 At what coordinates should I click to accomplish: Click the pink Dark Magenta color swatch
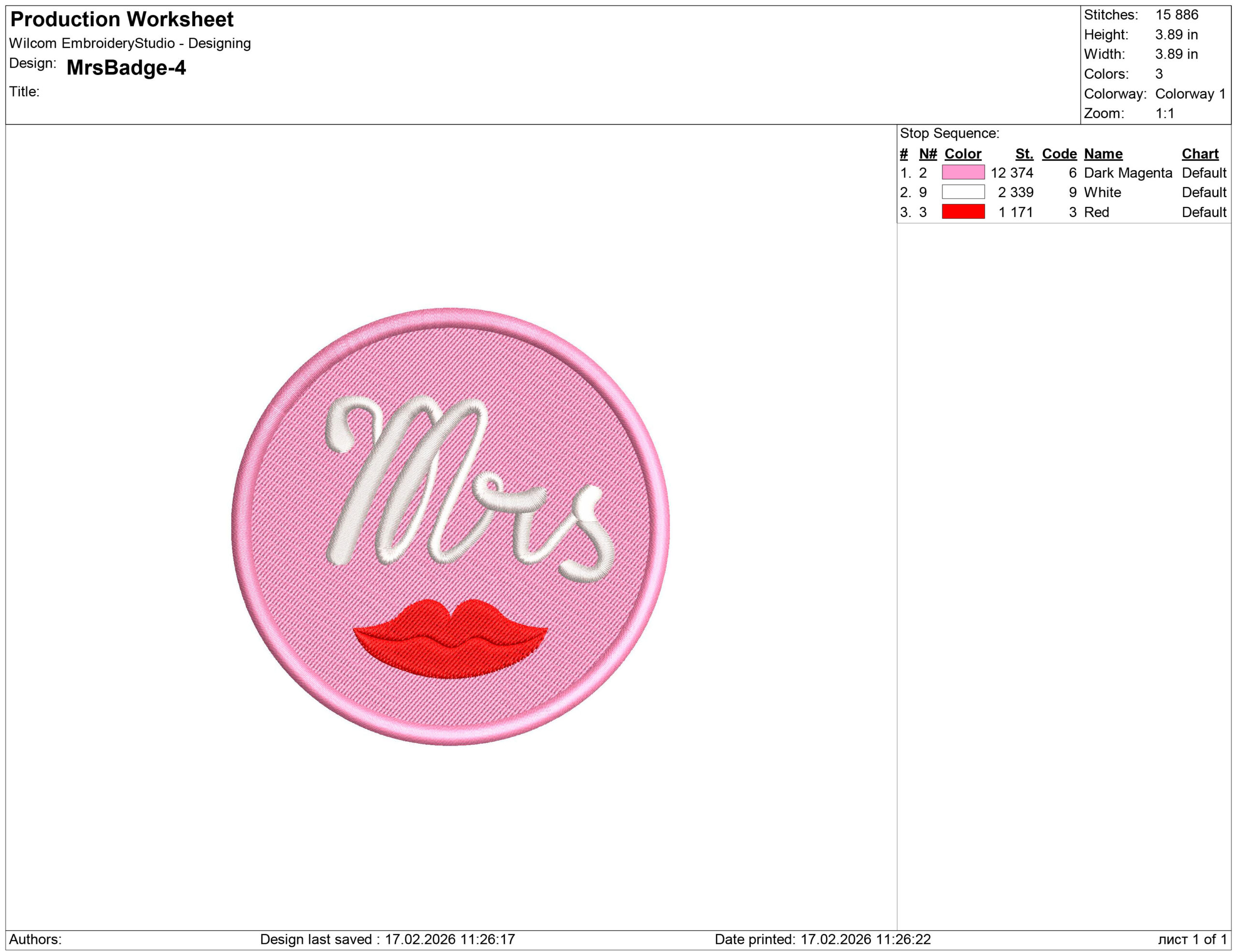click(963, 172)
